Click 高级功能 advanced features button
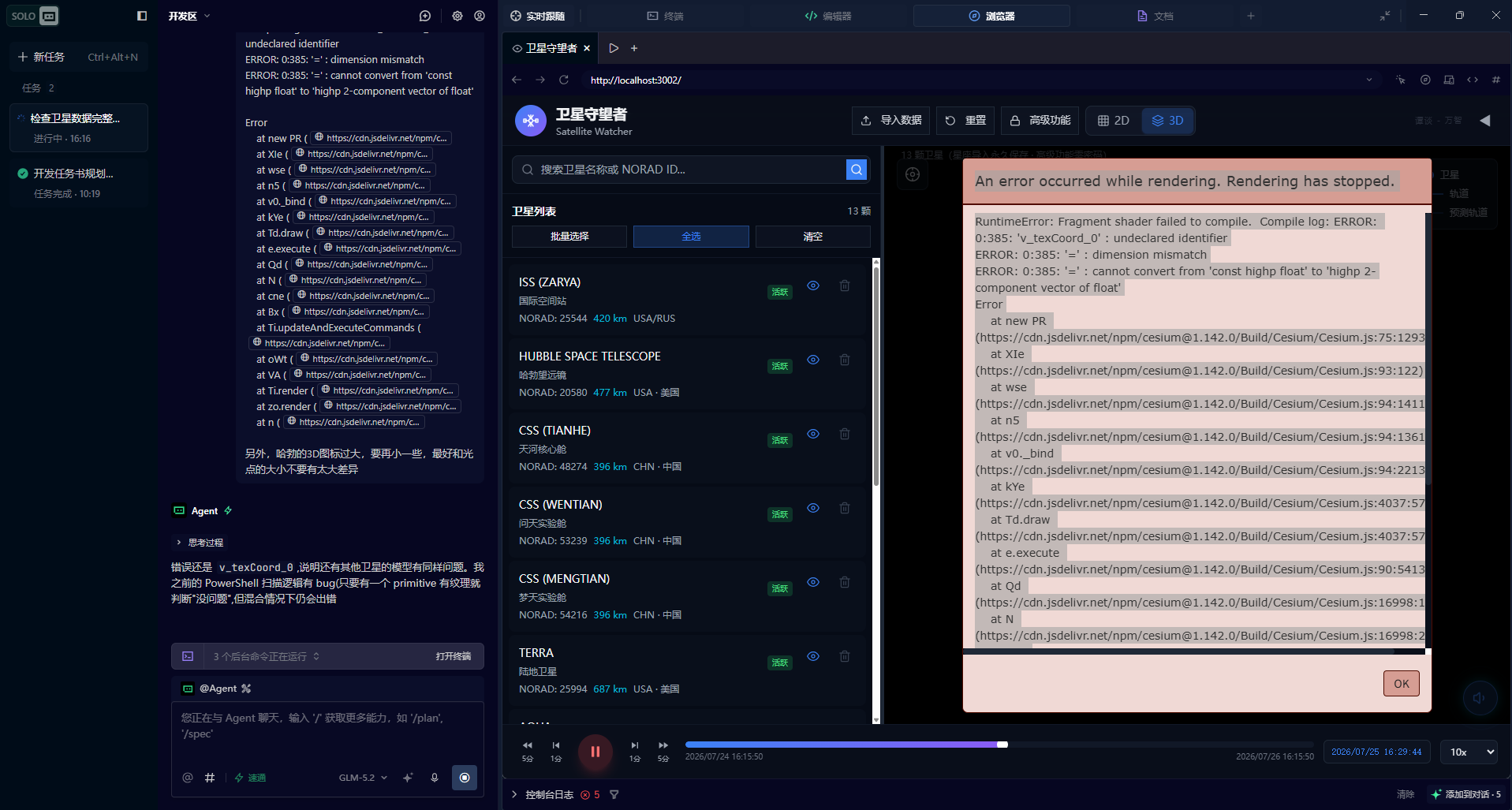This screenshot has width=1512, height=810. click(x=1040, y=121)
